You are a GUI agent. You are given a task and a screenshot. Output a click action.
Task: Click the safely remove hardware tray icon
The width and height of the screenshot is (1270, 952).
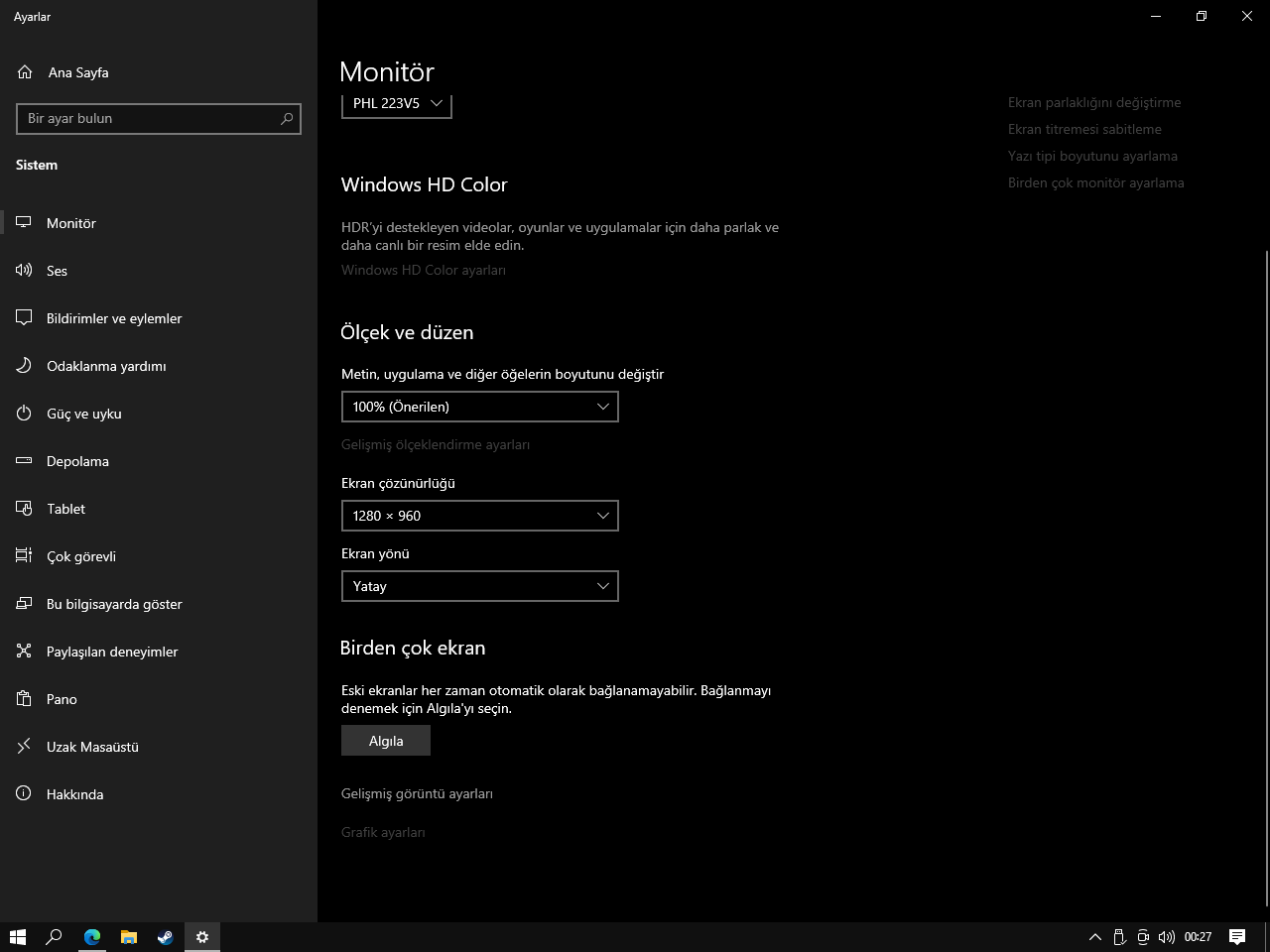[1119, 937]
